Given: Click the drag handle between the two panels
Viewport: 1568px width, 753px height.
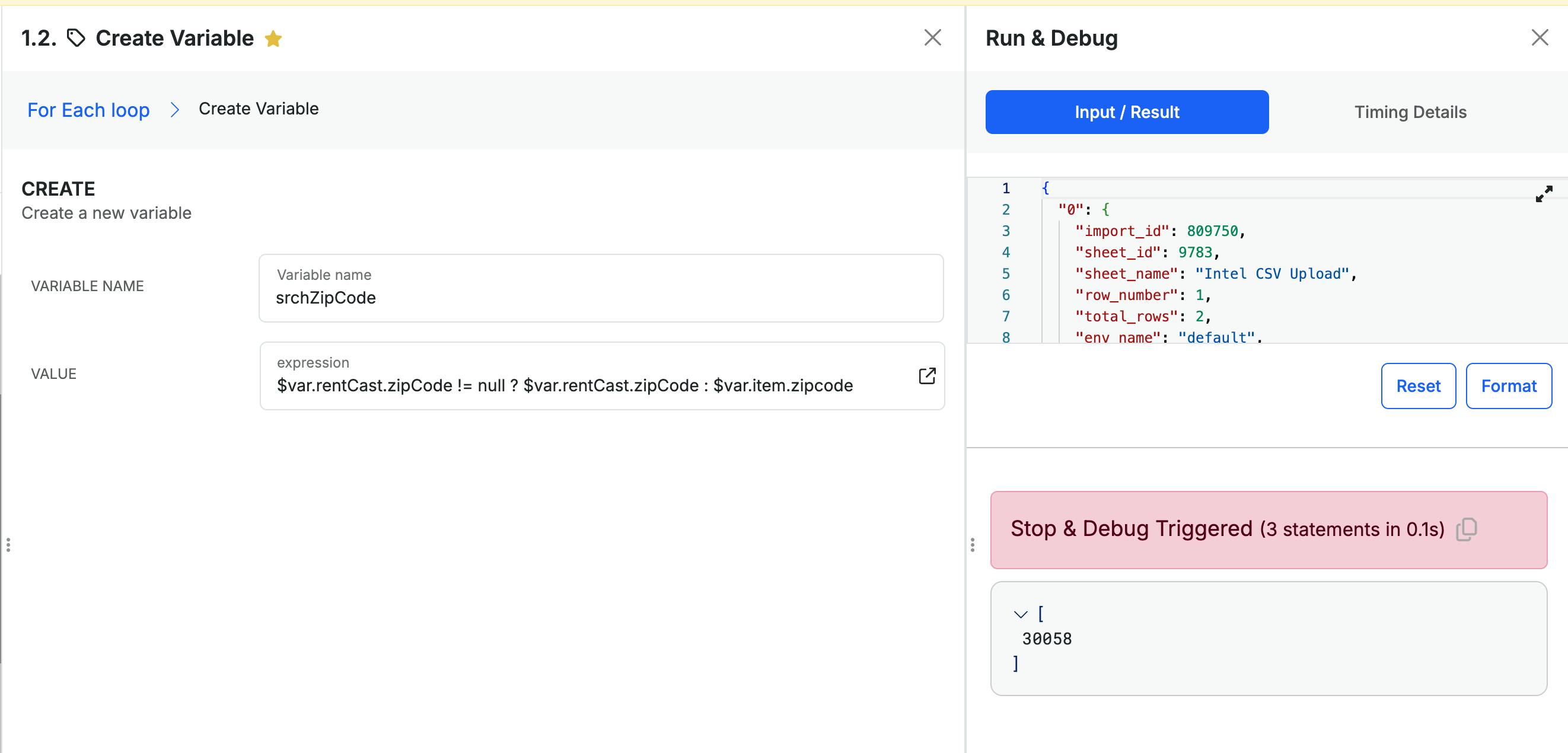Looking at the screenshot, I should [x=972, y=545].
